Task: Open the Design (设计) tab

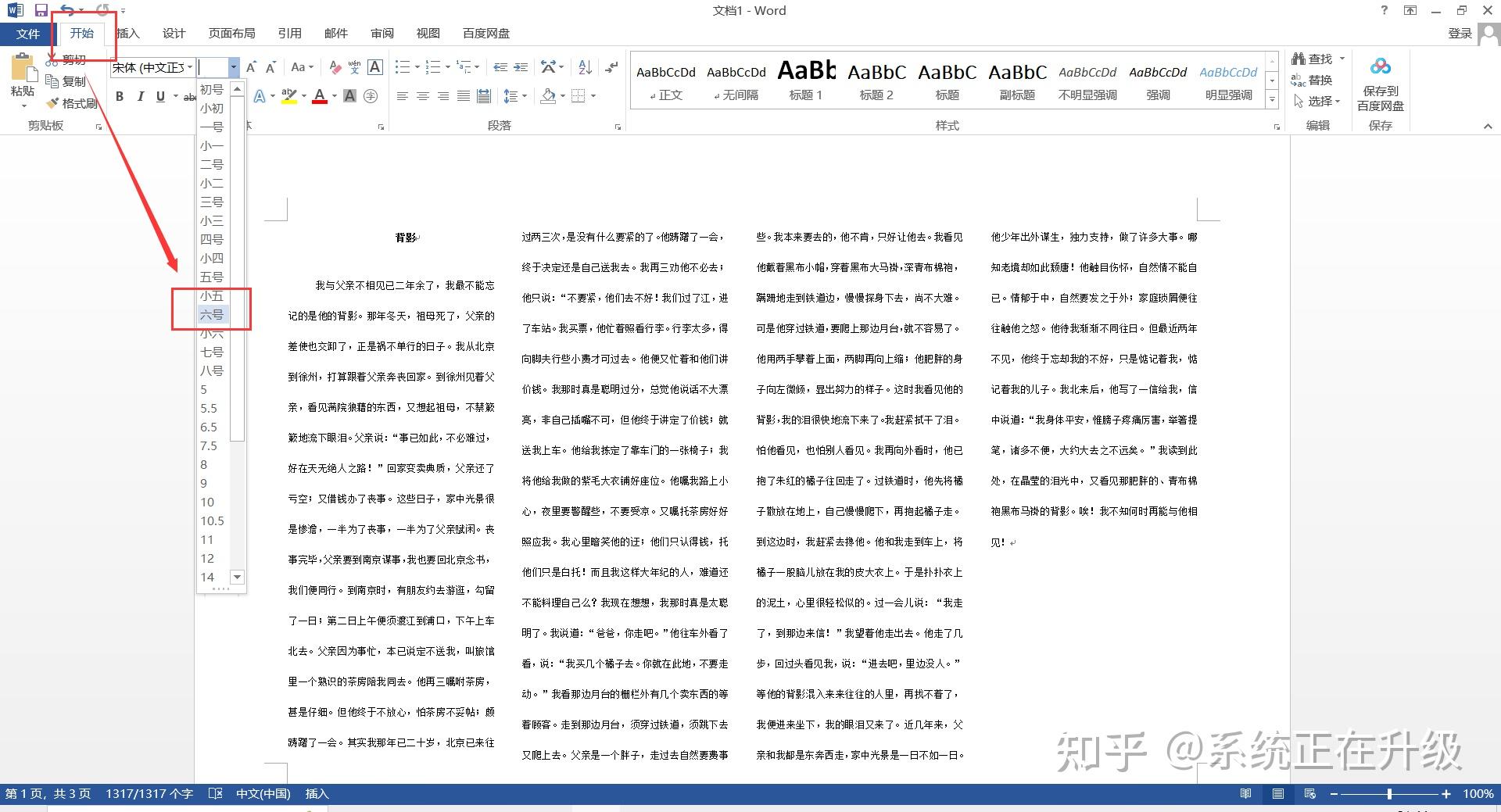Action: click(x=174, y=33)
